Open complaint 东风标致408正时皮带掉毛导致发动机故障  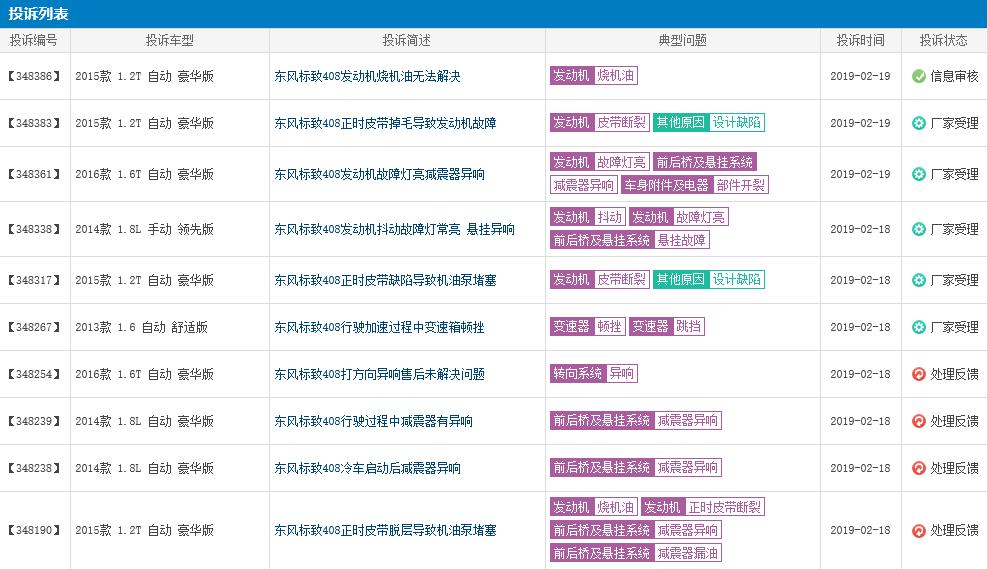click(x=385, y=124)
